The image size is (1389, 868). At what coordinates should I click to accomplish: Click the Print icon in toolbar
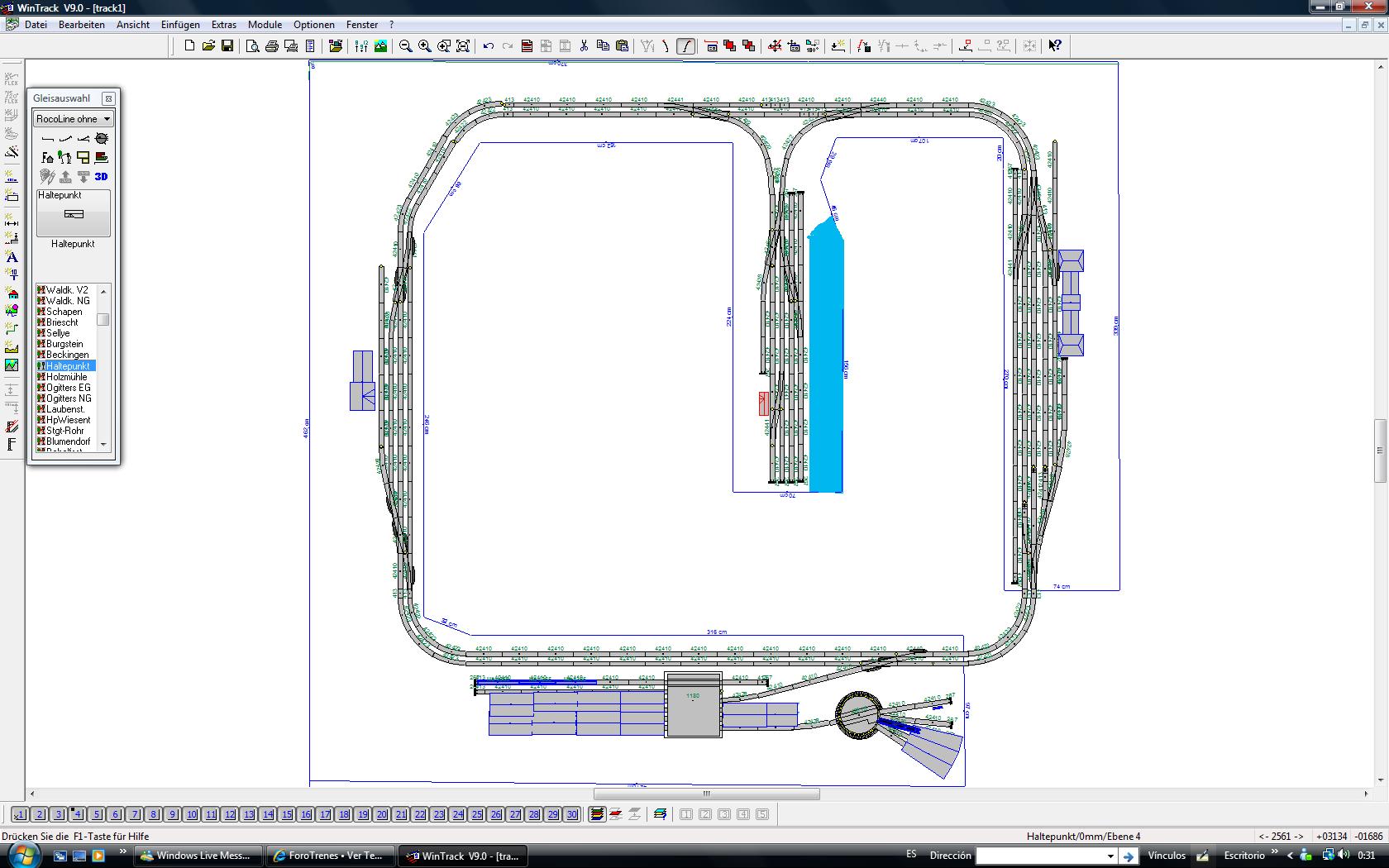pyautogui.click(x=271, y=45)
